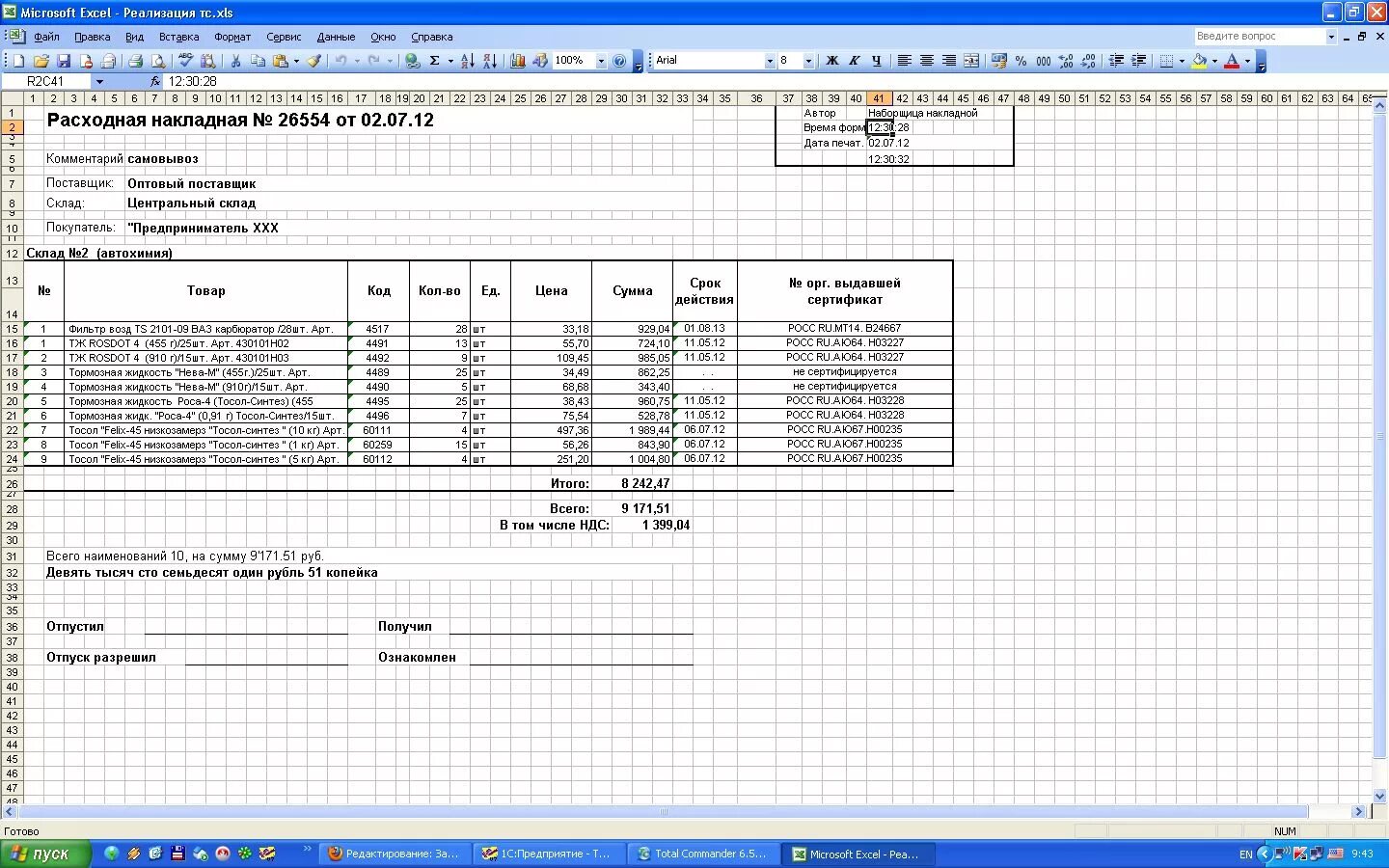1389x868 pixels.
Task: Merge and center the selected cells
Action: pos(971,61)
